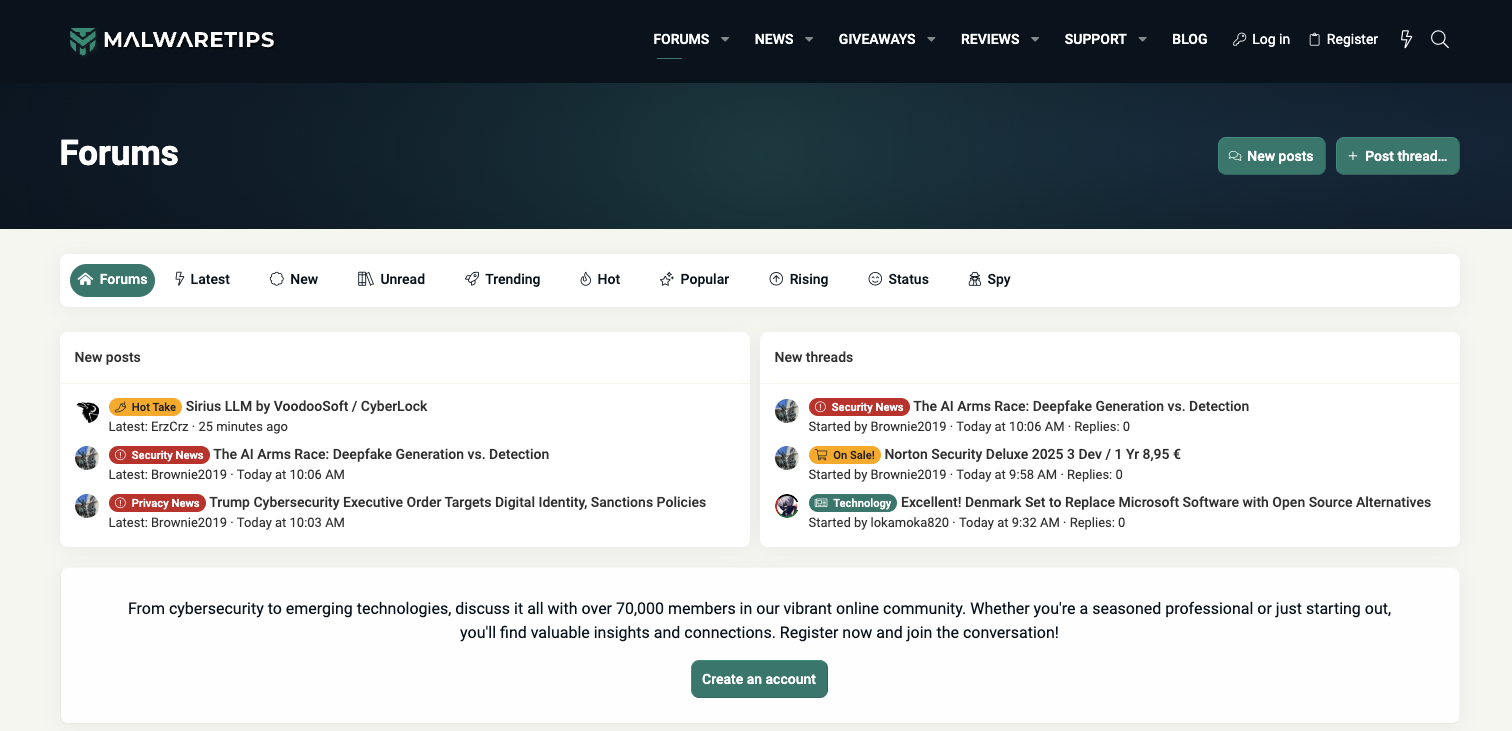Click avatar beside Trump Cybersecurity thread

(87, 507)
